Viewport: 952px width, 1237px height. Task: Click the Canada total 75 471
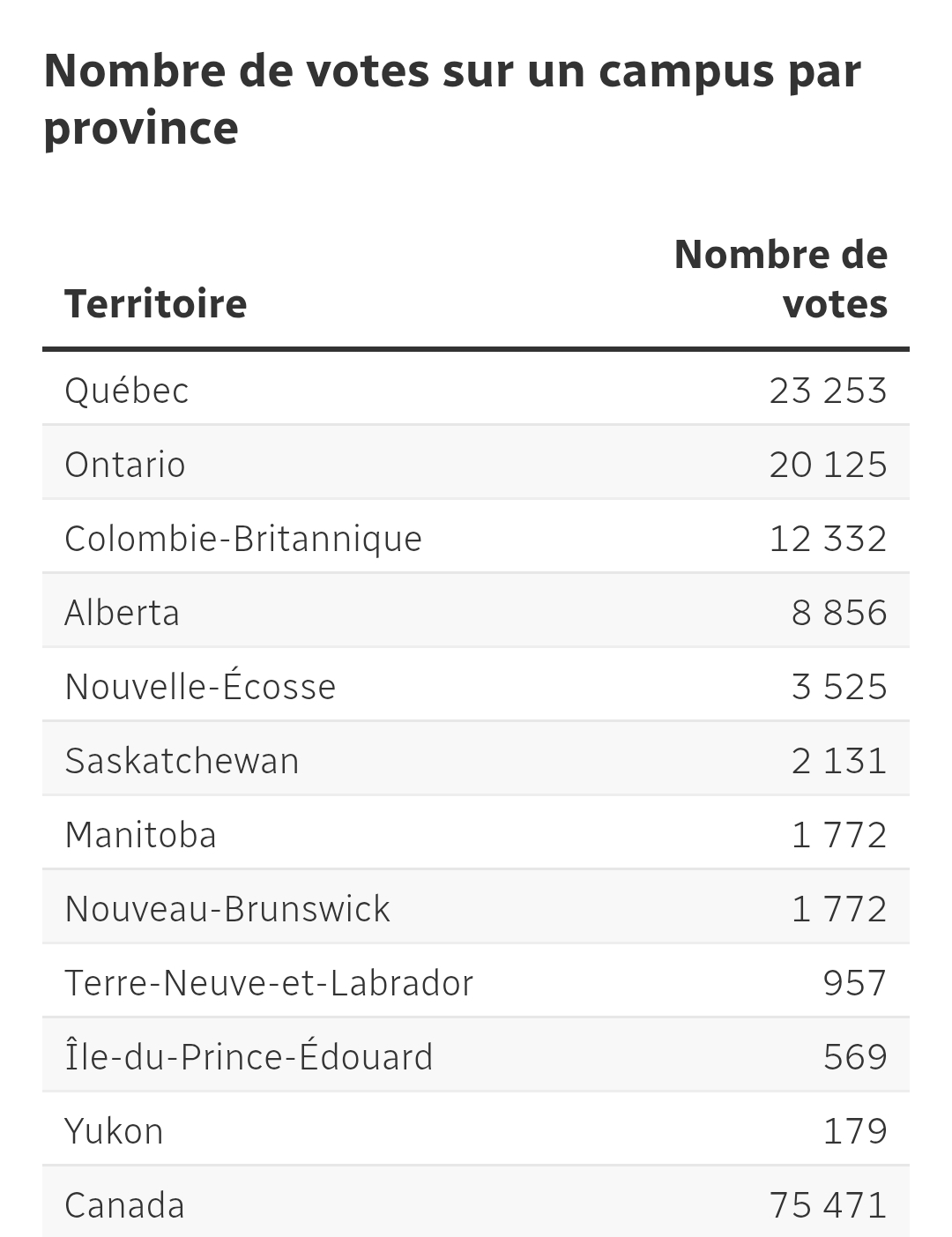pyautogui.click(x=827, y=1205)
